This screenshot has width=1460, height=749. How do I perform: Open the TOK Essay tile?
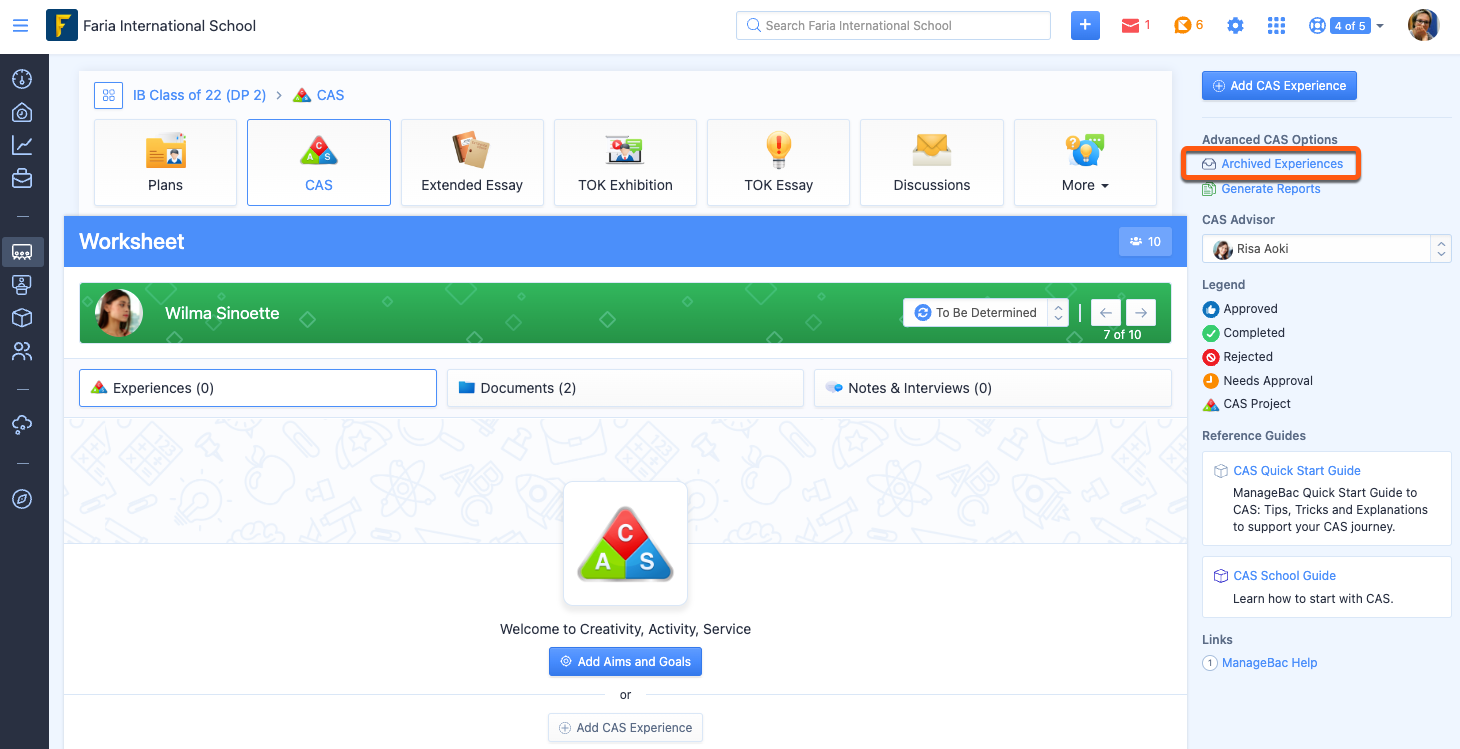point(778,162)
